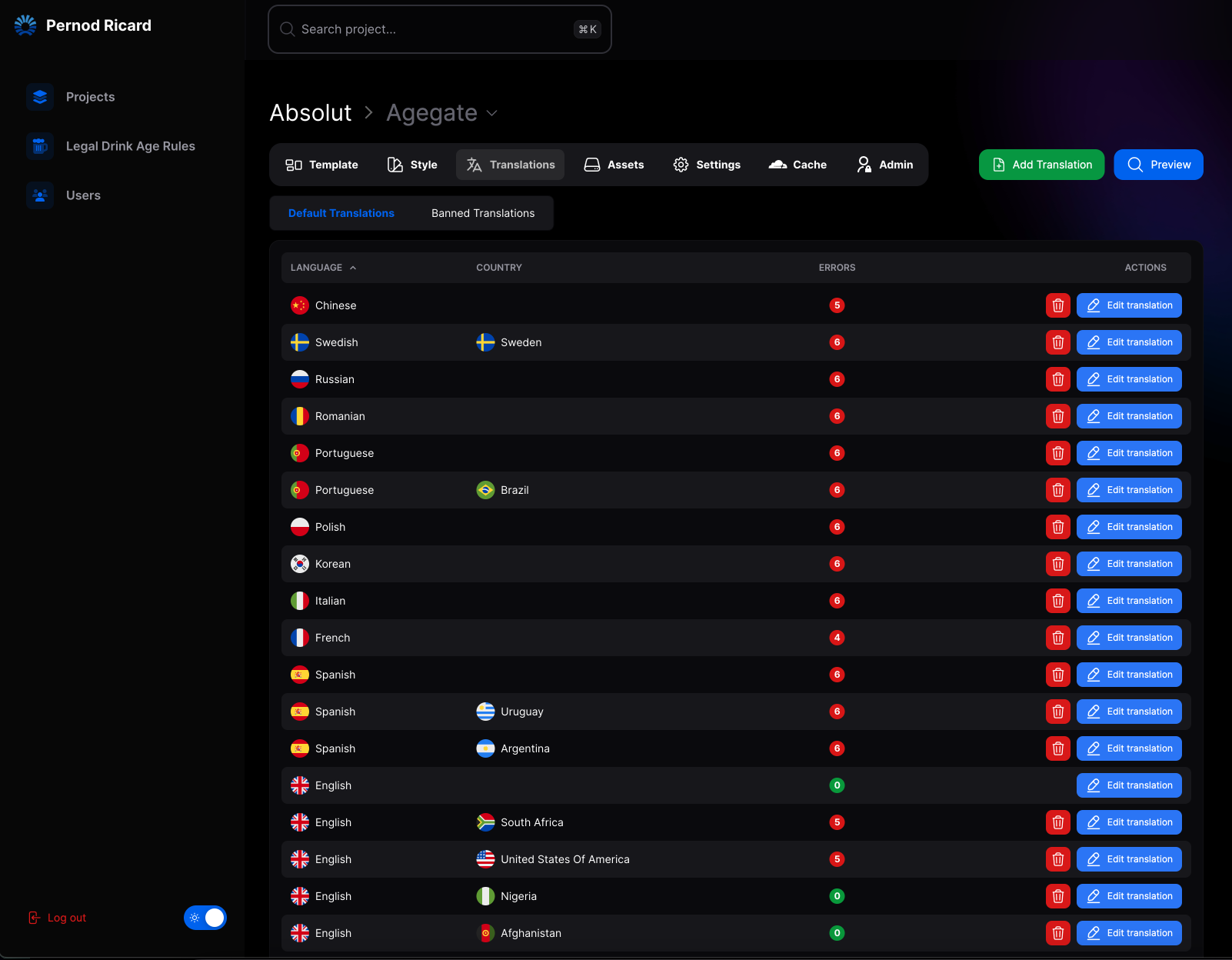
Task: Switch to Banned Translations tab
Action: pyautogui.click(x=483, y=213)
